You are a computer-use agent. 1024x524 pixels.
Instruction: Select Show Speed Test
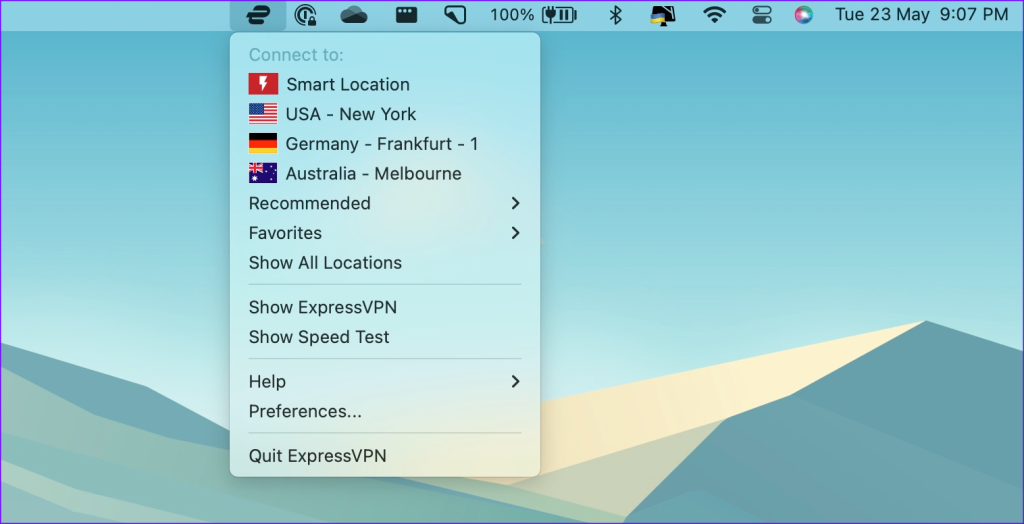(x=385, y=337)
